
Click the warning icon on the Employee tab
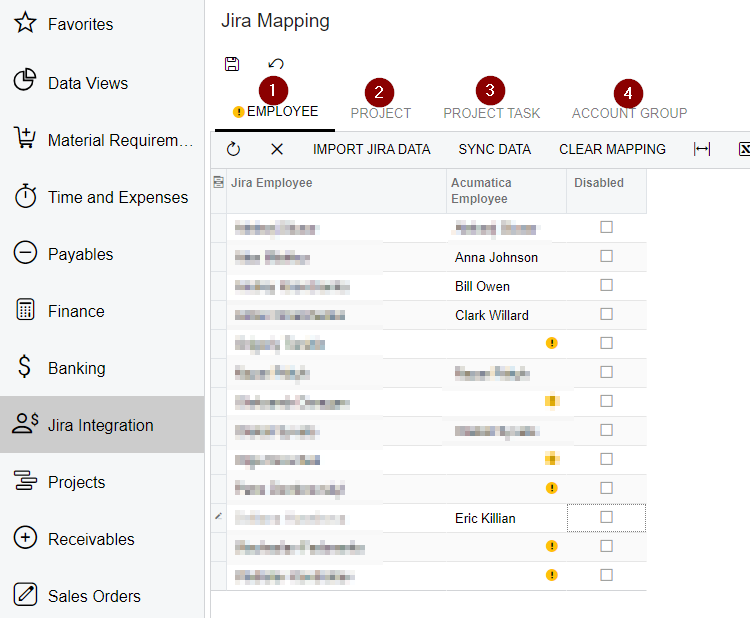238,112
